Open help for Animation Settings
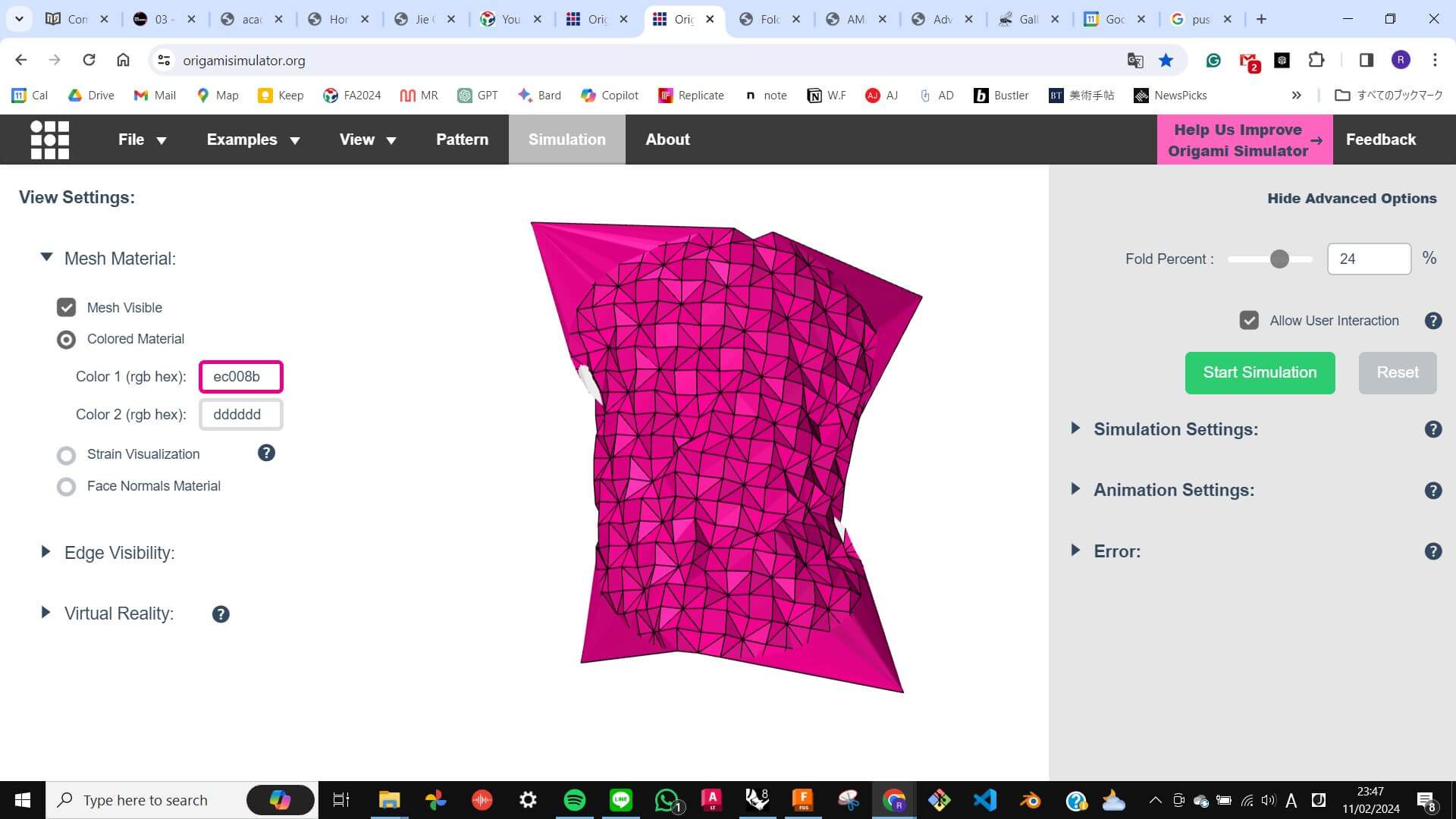This screenshot has height=819, width=1456. [1432, 491]
